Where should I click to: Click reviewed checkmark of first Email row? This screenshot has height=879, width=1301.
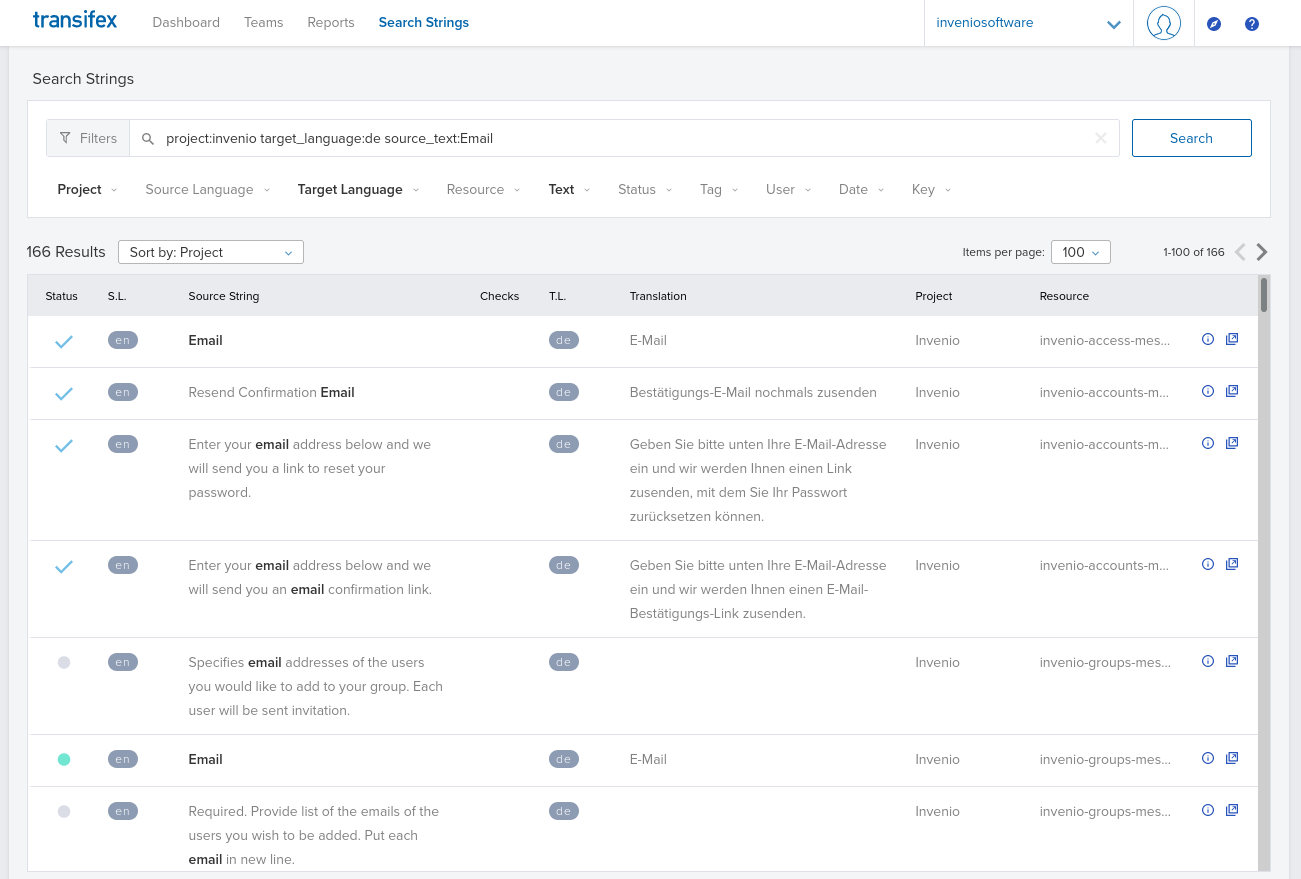64,341
